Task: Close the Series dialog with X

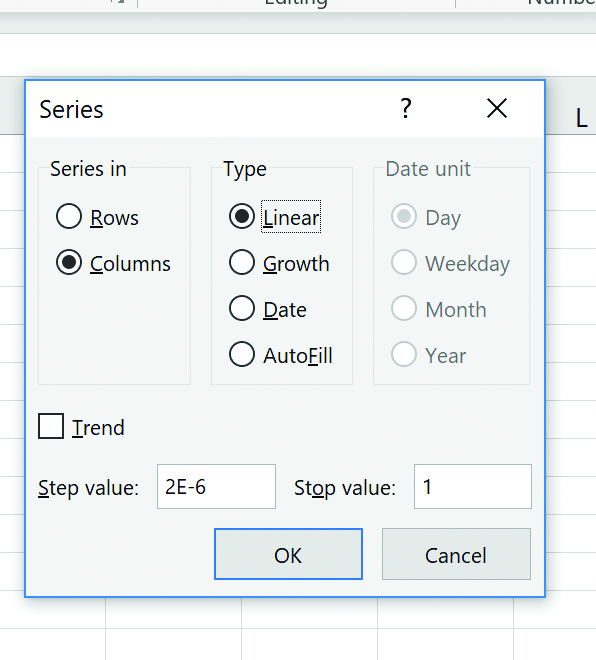Action: pyautogui.click(x=497, y=109)
